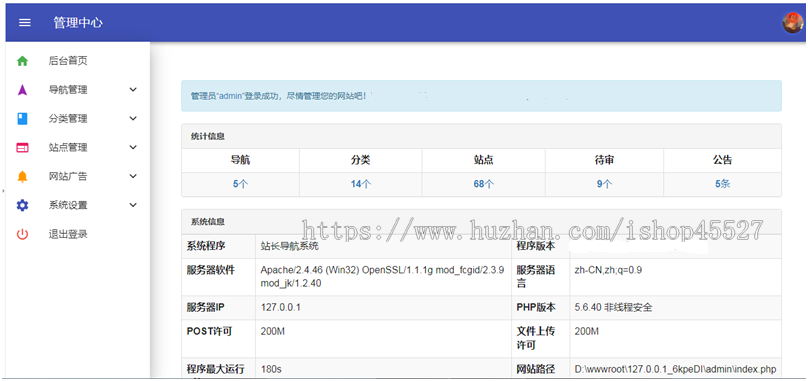The image size is (808, 381).
Task: Click the orange bell advertisement icon
Action: (22, 176)
